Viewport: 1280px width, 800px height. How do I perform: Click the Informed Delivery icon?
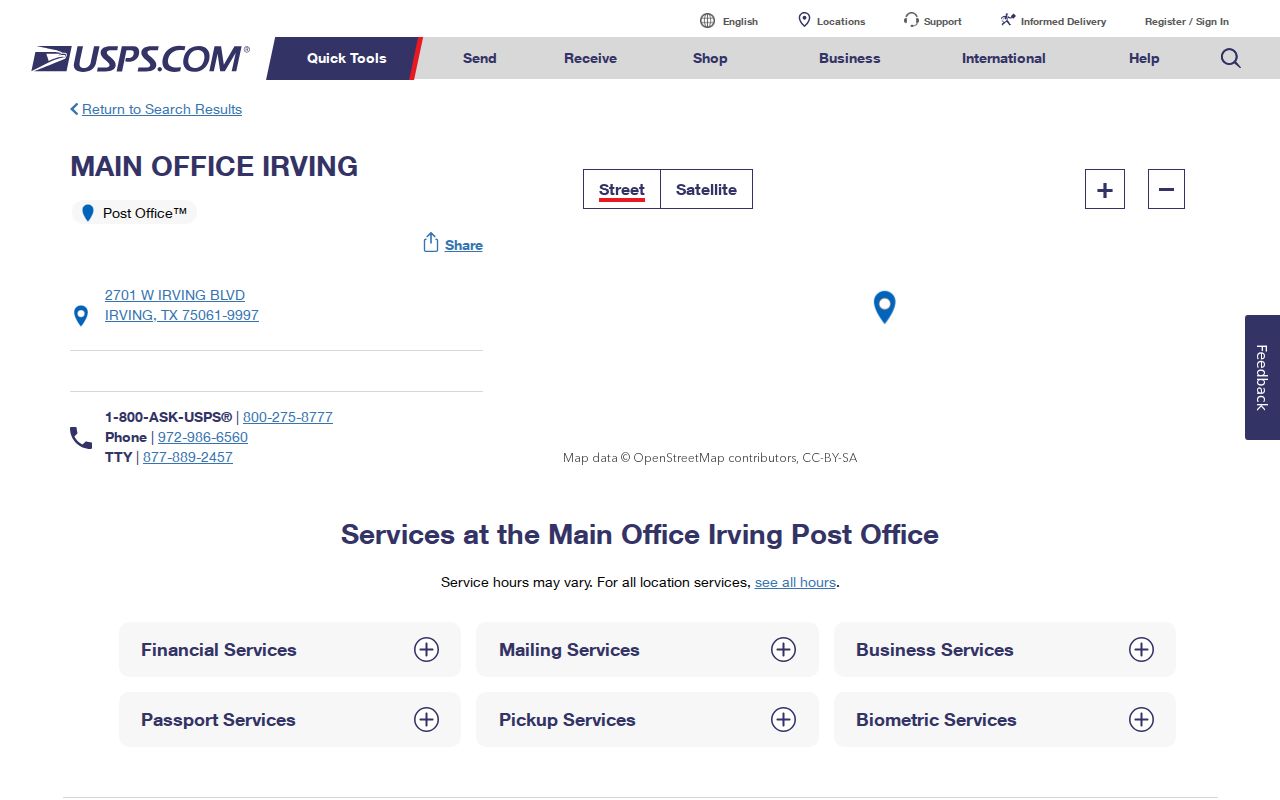click(x=1008, y=20)
